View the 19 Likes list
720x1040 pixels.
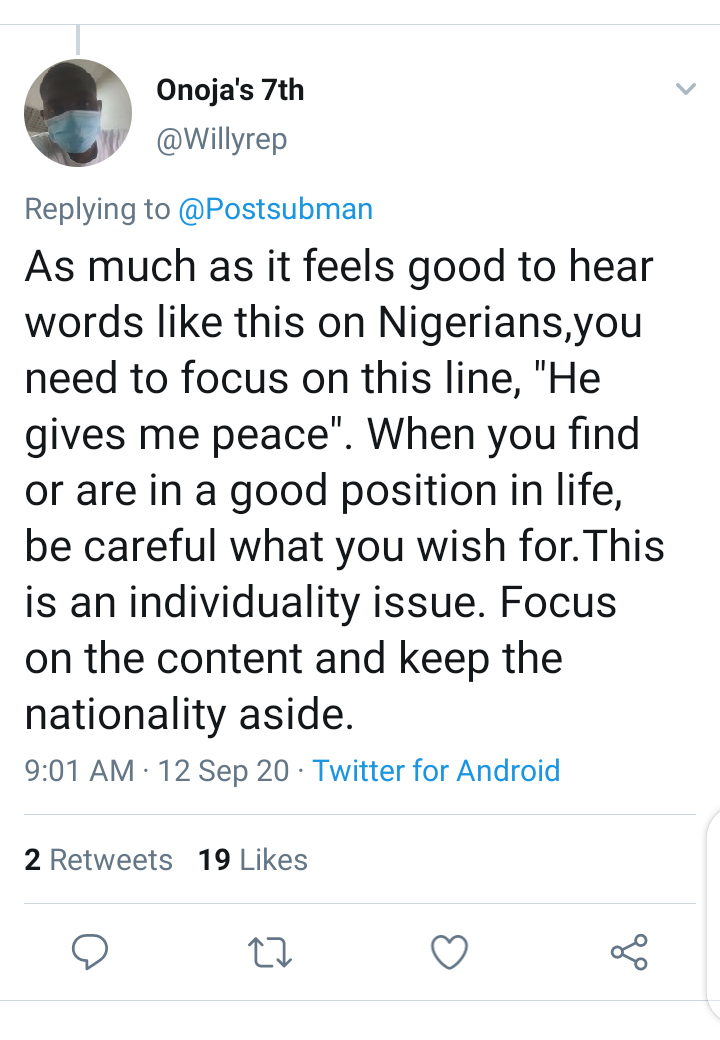click(253, 860)
